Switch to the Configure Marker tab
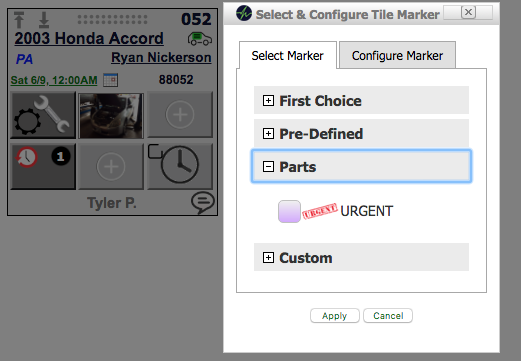This screenshot has width=521, height=361. 397,55
